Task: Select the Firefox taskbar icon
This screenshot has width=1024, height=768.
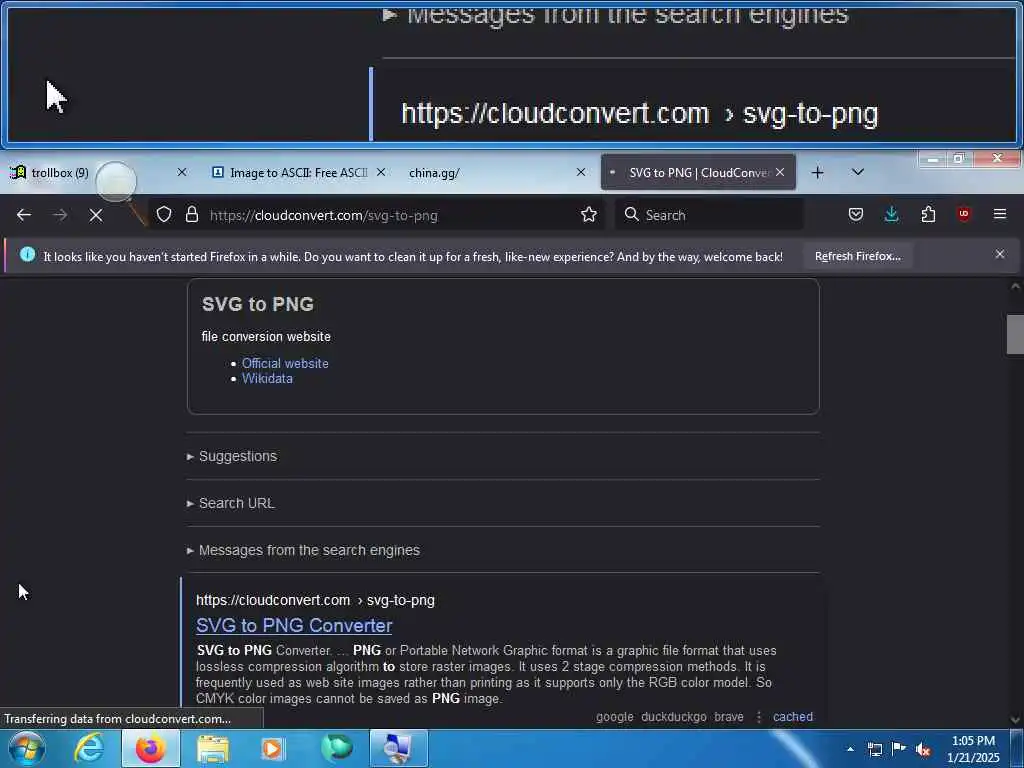Action: tap(150, 748)
